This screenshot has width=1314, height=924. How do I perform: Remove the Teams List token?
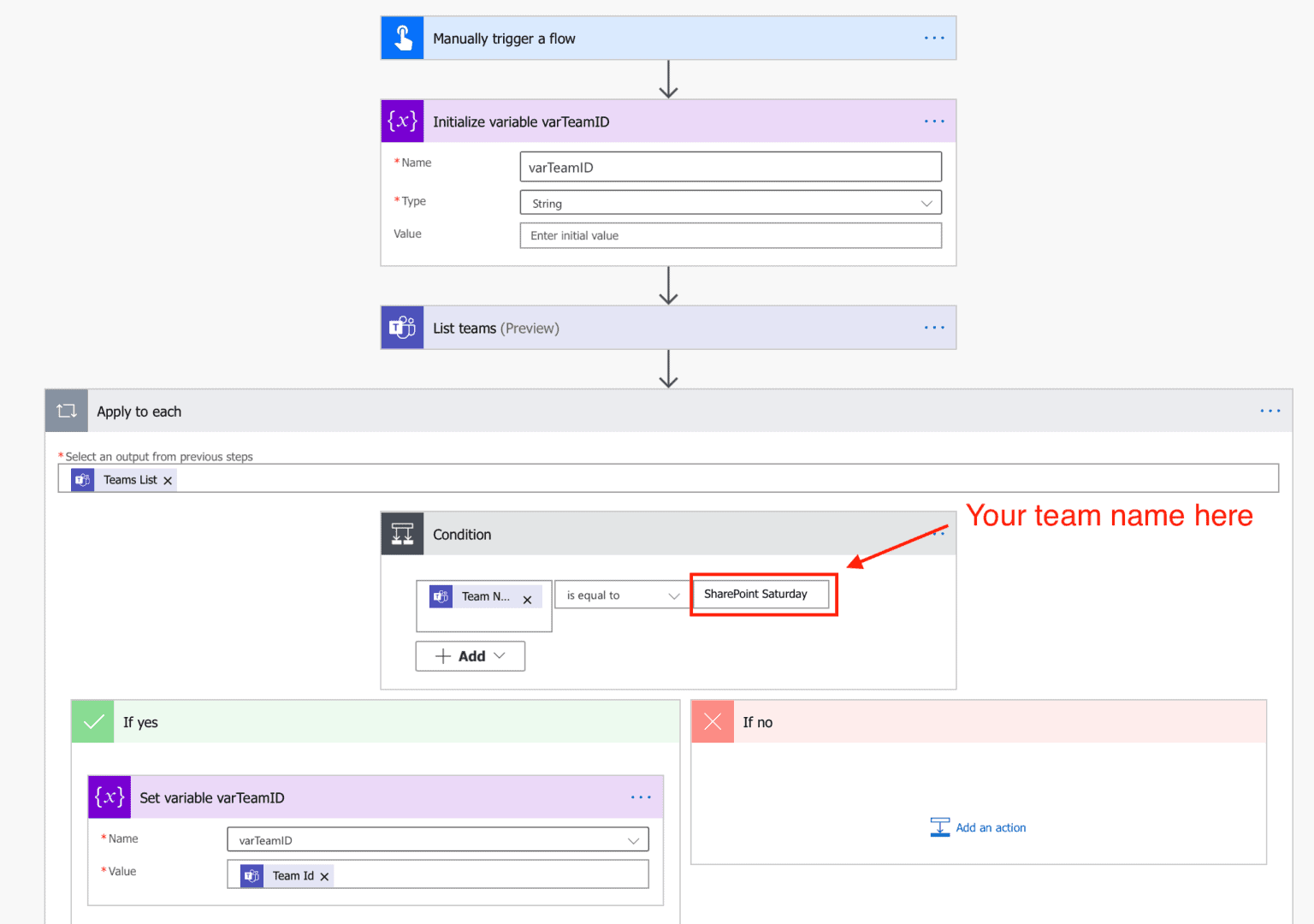168,479
